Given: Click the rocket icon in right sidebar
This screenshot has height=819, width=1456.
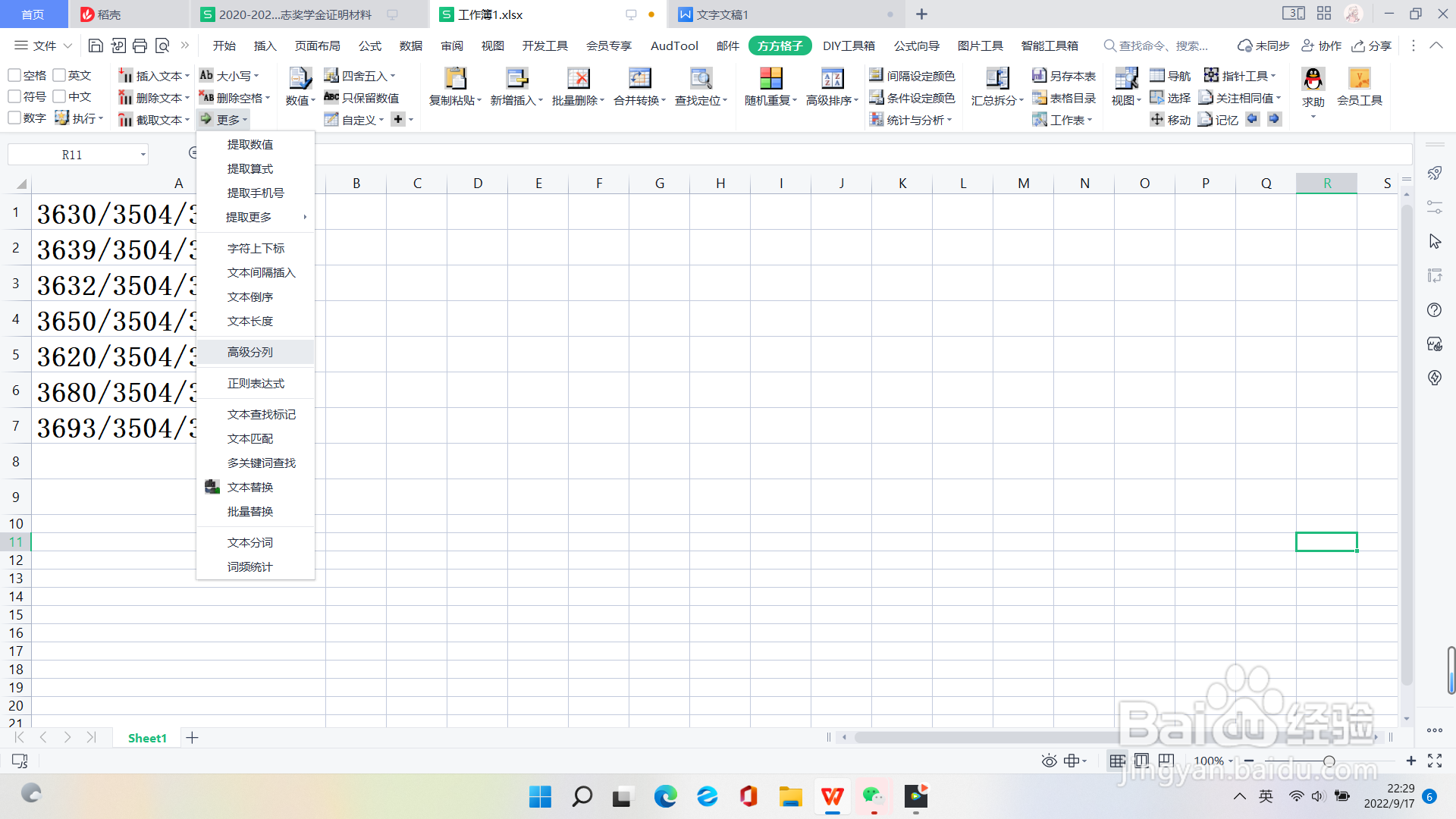Looking at the screenshot, I should pos(1434,174).
